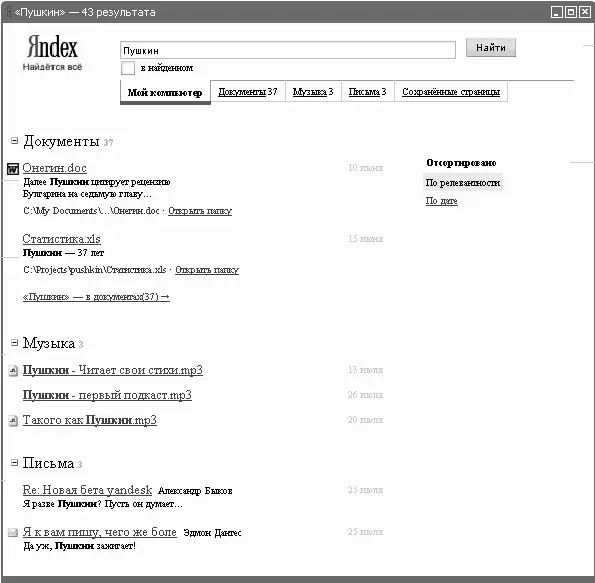Minimize the search results window
The height and width of the screenshot is (583, 595).
click(557, 12)
